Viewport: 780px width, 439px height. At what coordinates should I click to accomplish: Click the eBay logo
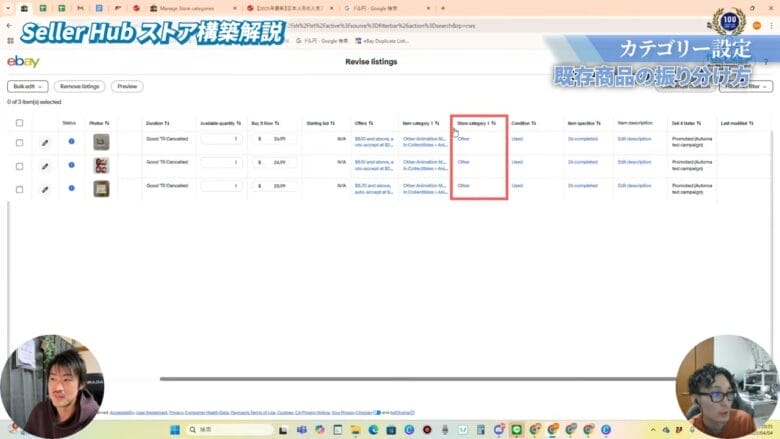pyautogui.click(x=23, y=62)
